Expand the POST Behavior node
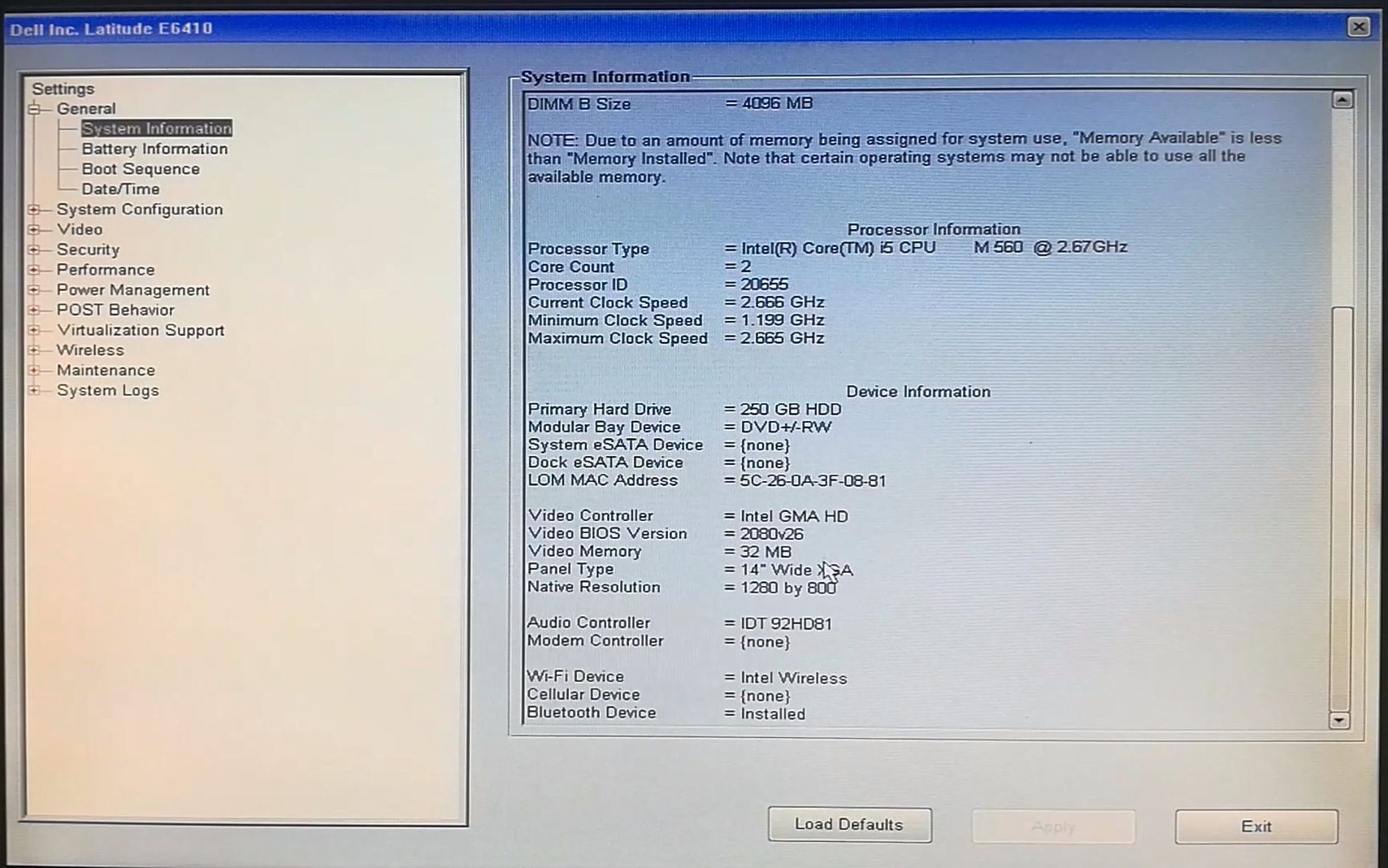This screenshot has height=868, width=1388. 34,310
